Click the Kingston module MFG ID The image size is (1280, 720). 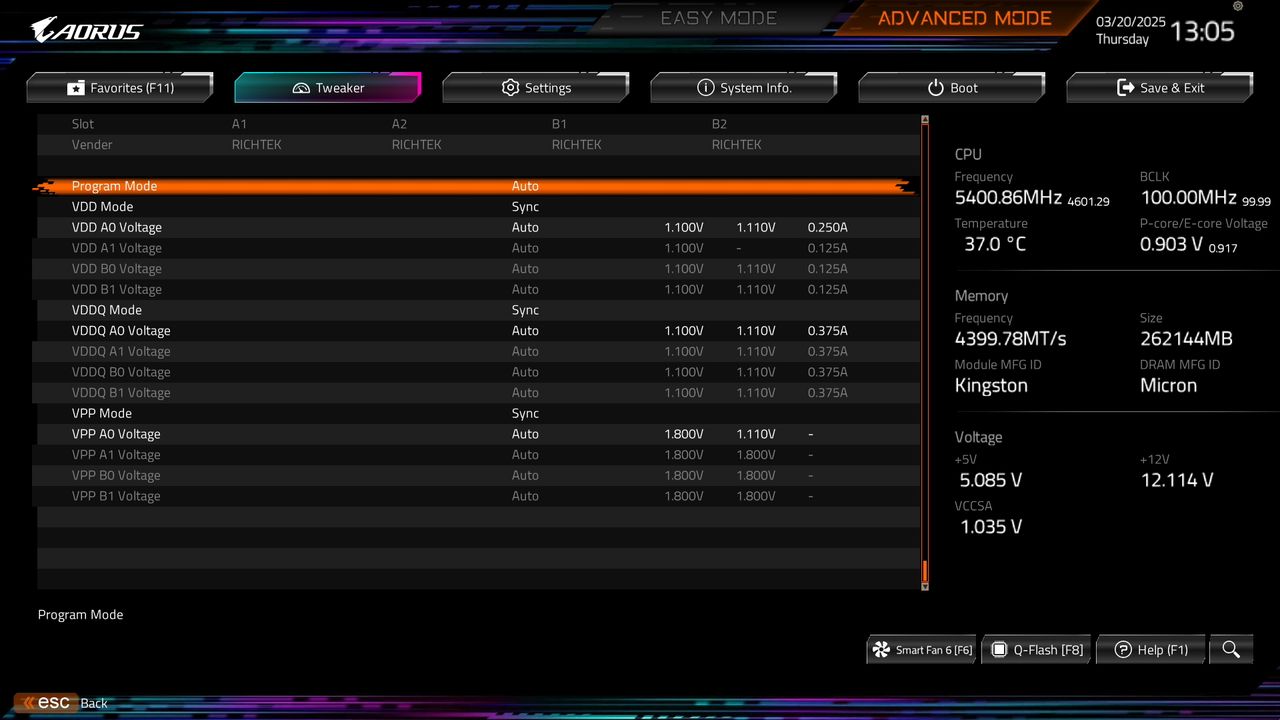pos(991,386)
